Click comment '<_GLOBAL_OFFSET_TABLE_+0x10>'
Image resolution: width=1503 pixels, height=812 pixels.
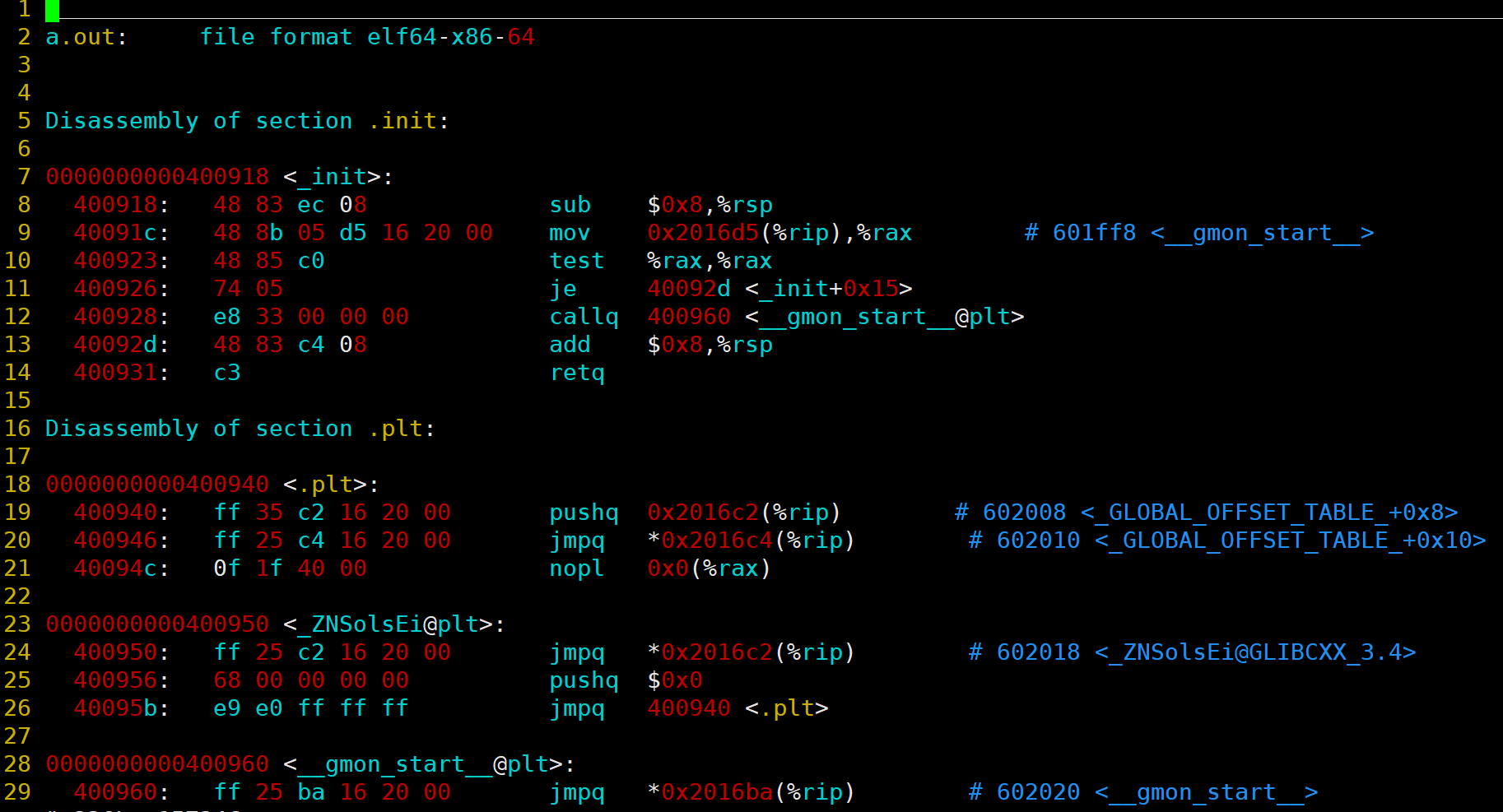point(1290,541)
